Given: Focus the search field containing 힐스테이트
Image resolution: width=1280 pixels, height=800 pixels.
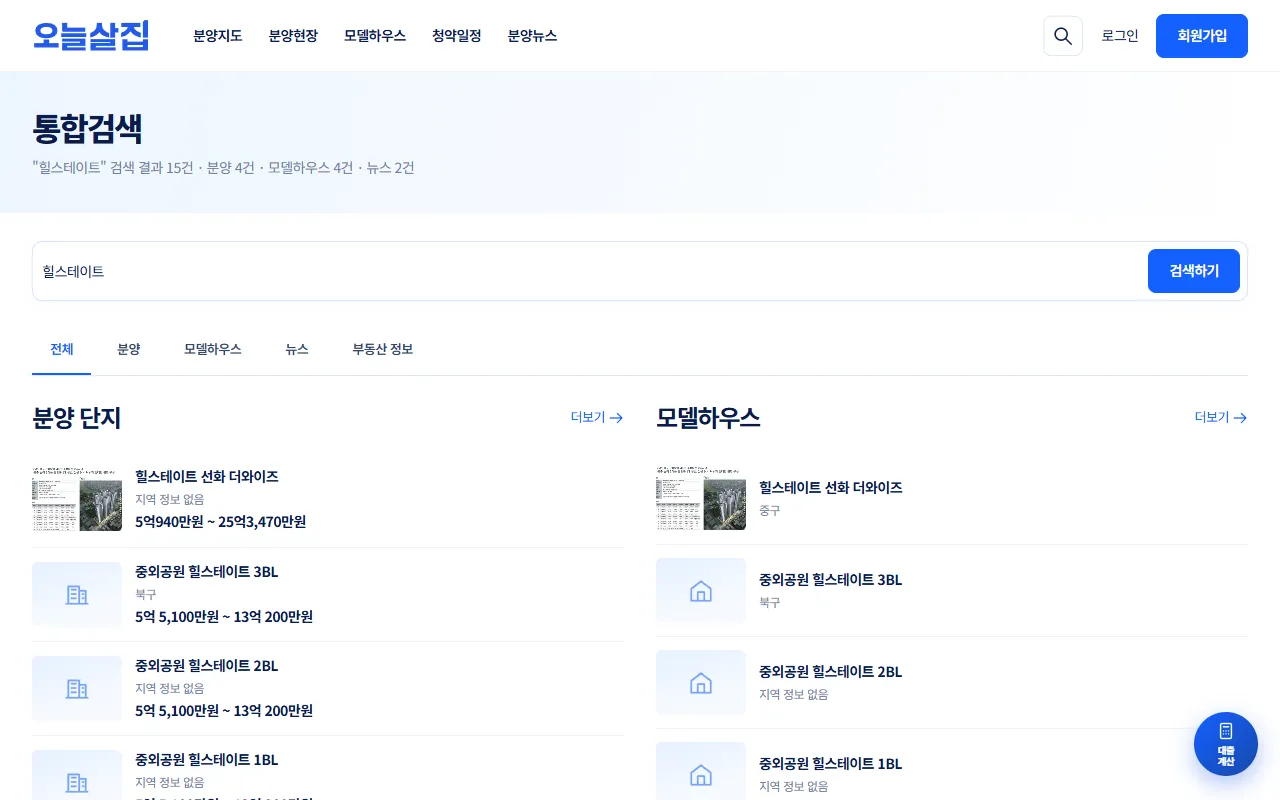Looking at the screenshot, I should coord(590,271).
